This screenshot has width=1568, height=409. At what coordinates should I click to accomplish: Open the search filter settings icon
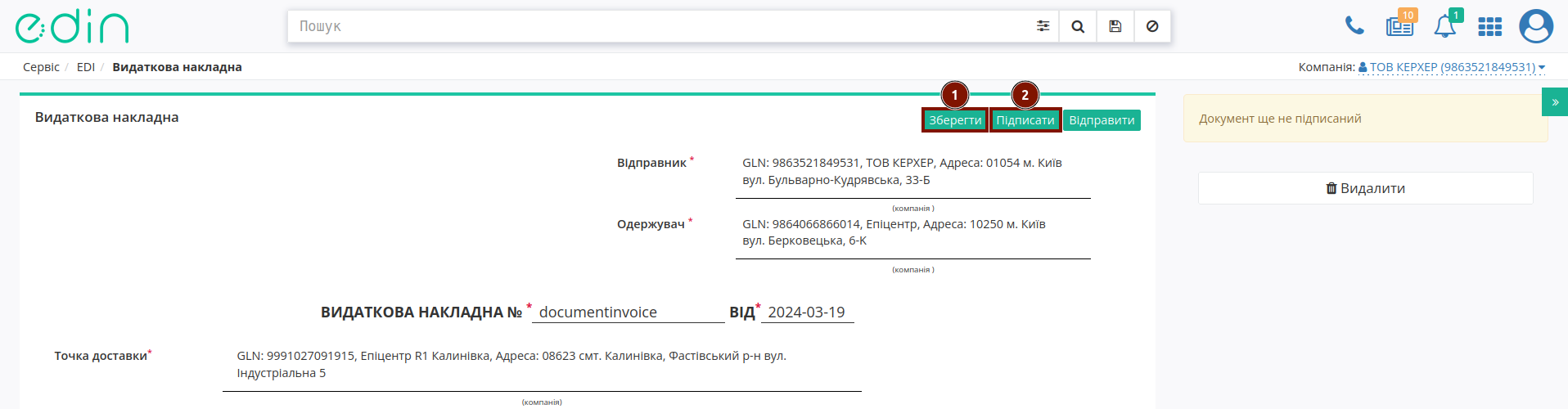1043,26
